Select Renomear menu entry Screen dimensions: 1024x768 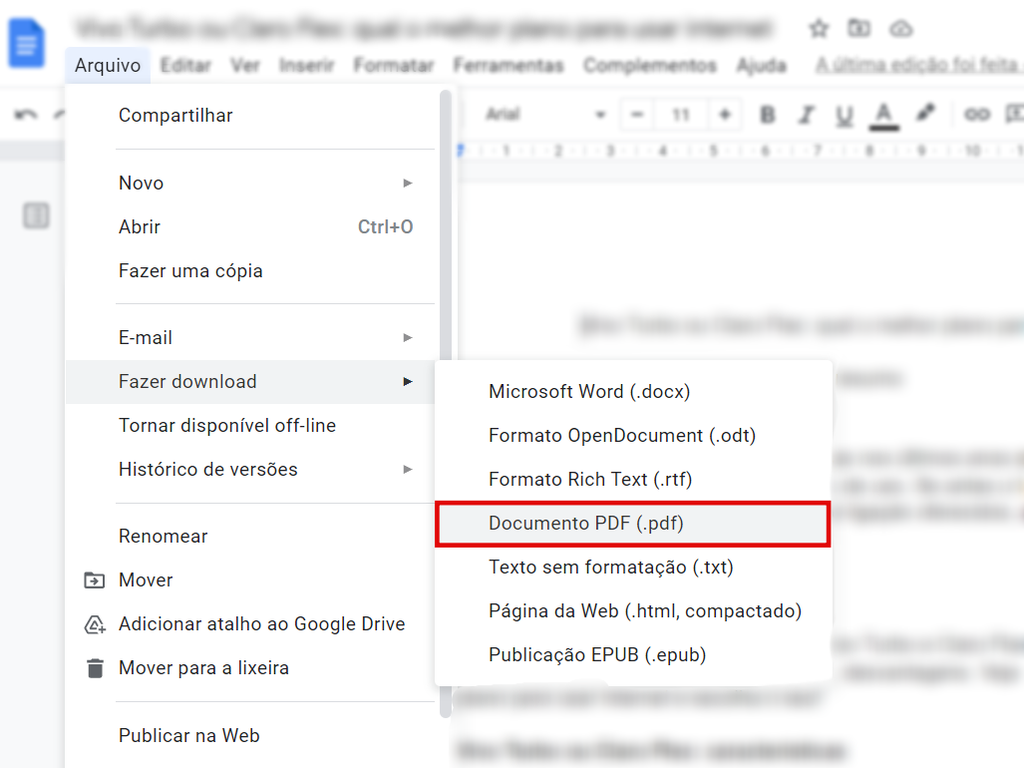pos(250,536)
